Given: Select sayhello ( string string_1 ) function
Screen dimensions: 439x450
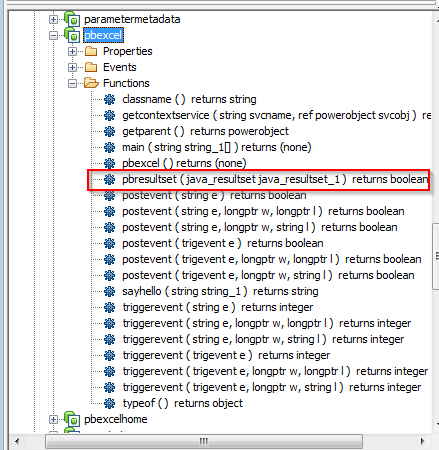Looking at the screenshot, I should coord(220,291).
